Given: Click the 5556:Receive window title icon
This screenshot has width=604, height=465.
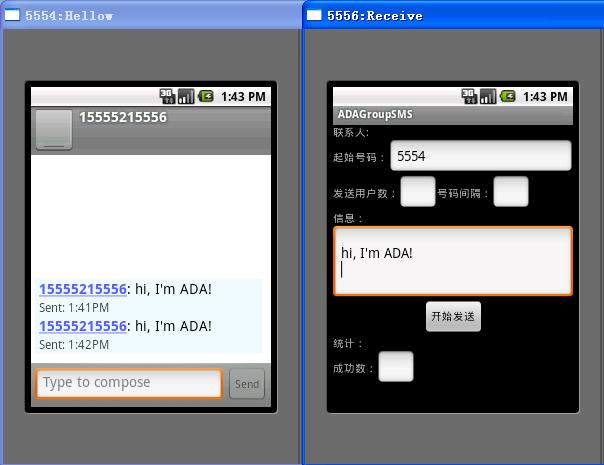Looking at the screenshot, I should (x=314, y=15).
